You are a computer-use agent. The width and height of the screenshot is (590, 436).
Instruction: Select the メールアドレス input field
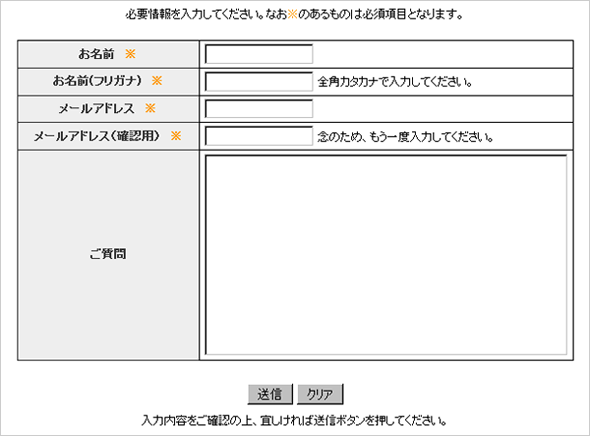pyautogui.click(x=259, y=109)
